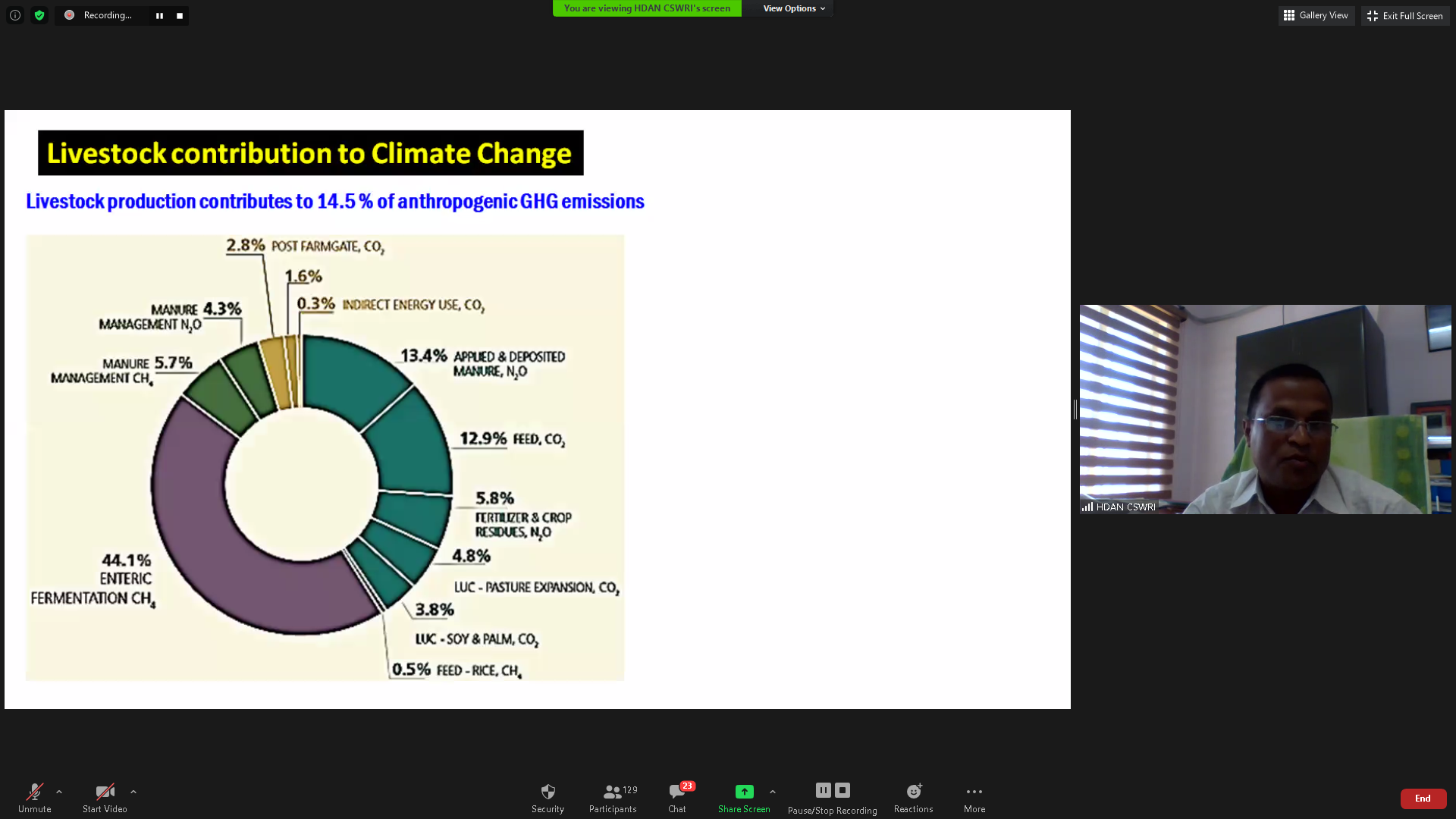Switch to Gallery View
1456x819 pixels.
[x=1316, y=15]
